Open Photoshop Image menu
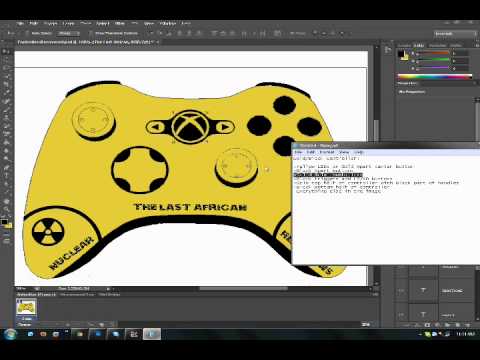 point(51,23)
